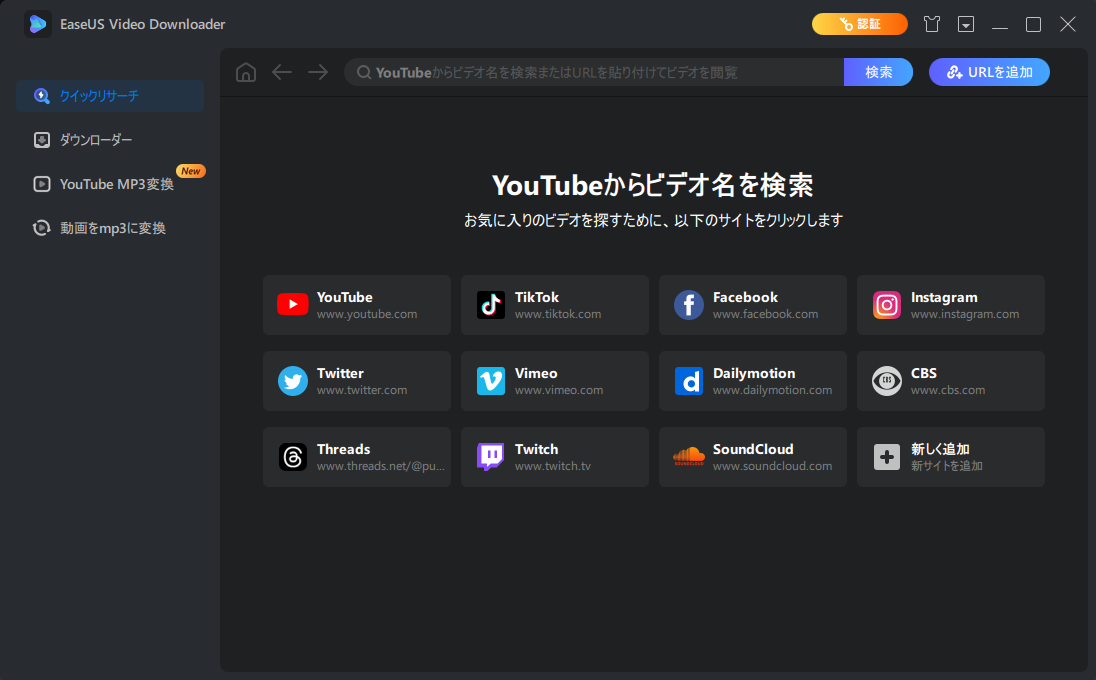Select the Facebook site tile
This screenshot has height=680, width=1096.
pyautogui.click(x=752, y=305)
